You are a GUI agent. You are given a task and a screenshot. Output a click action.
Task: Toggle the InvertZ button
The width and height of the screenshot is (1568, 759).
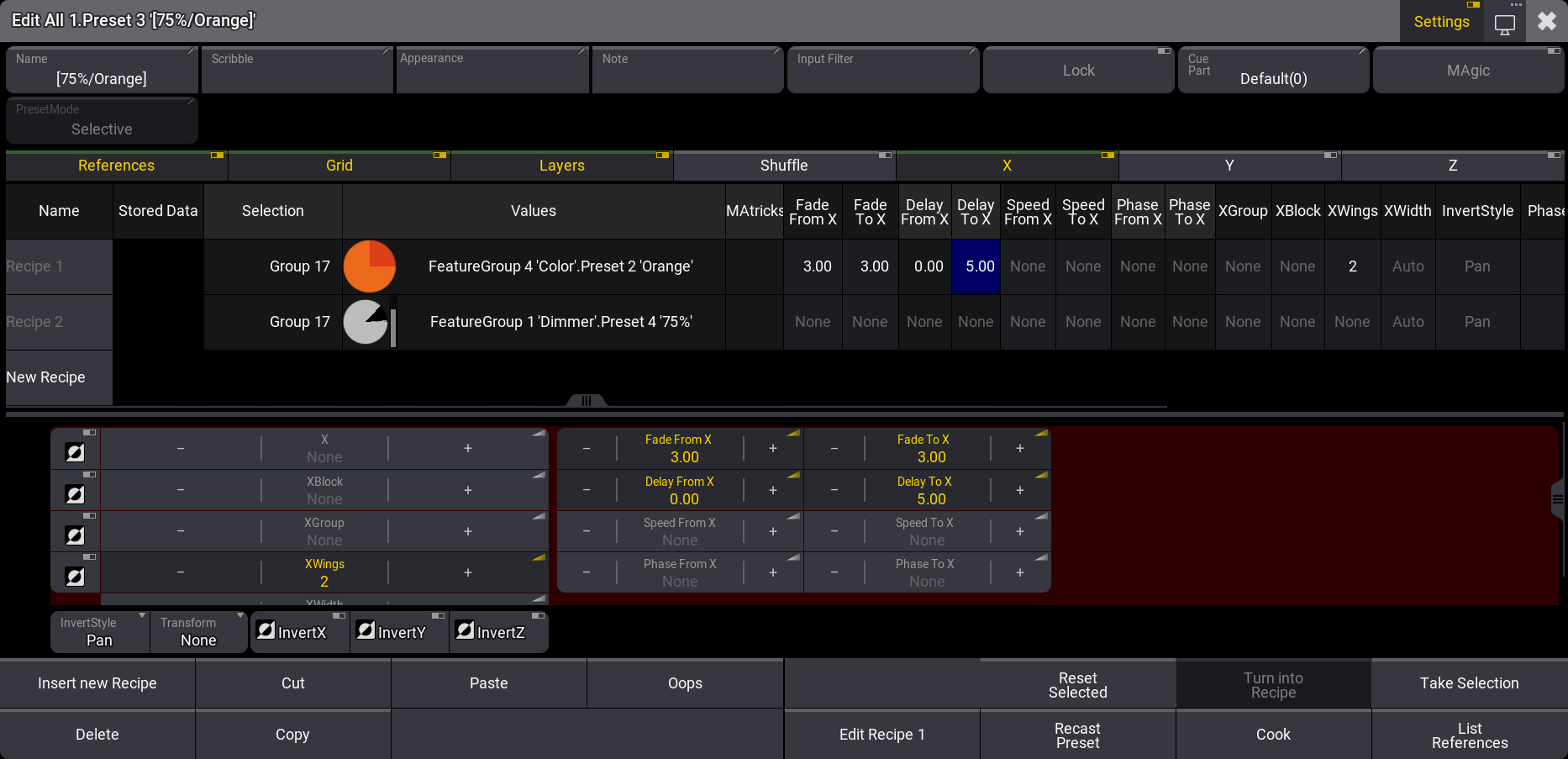498,632
